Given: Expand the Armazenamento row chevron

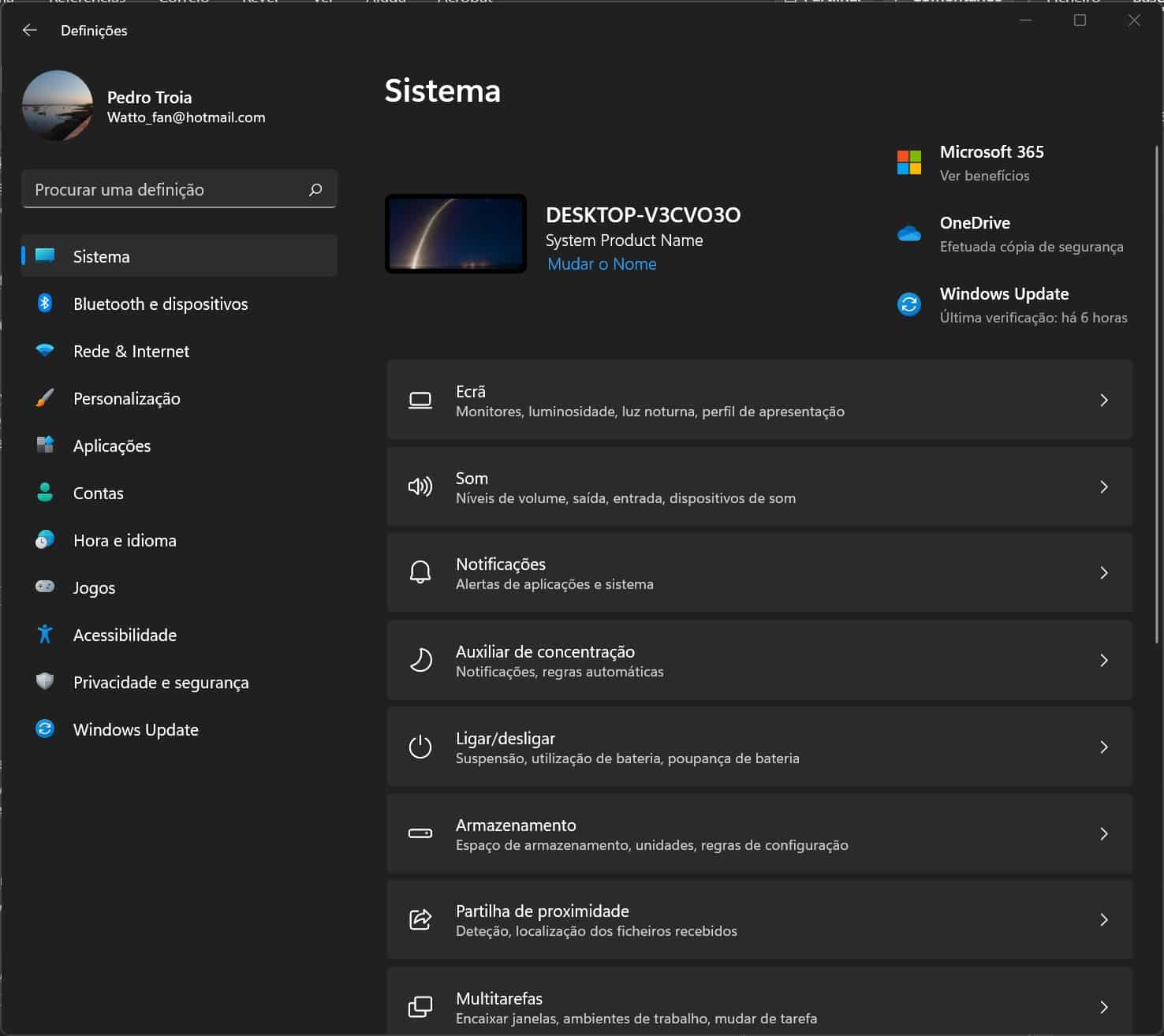Looking at the screenshot, I should (1104, 833).
